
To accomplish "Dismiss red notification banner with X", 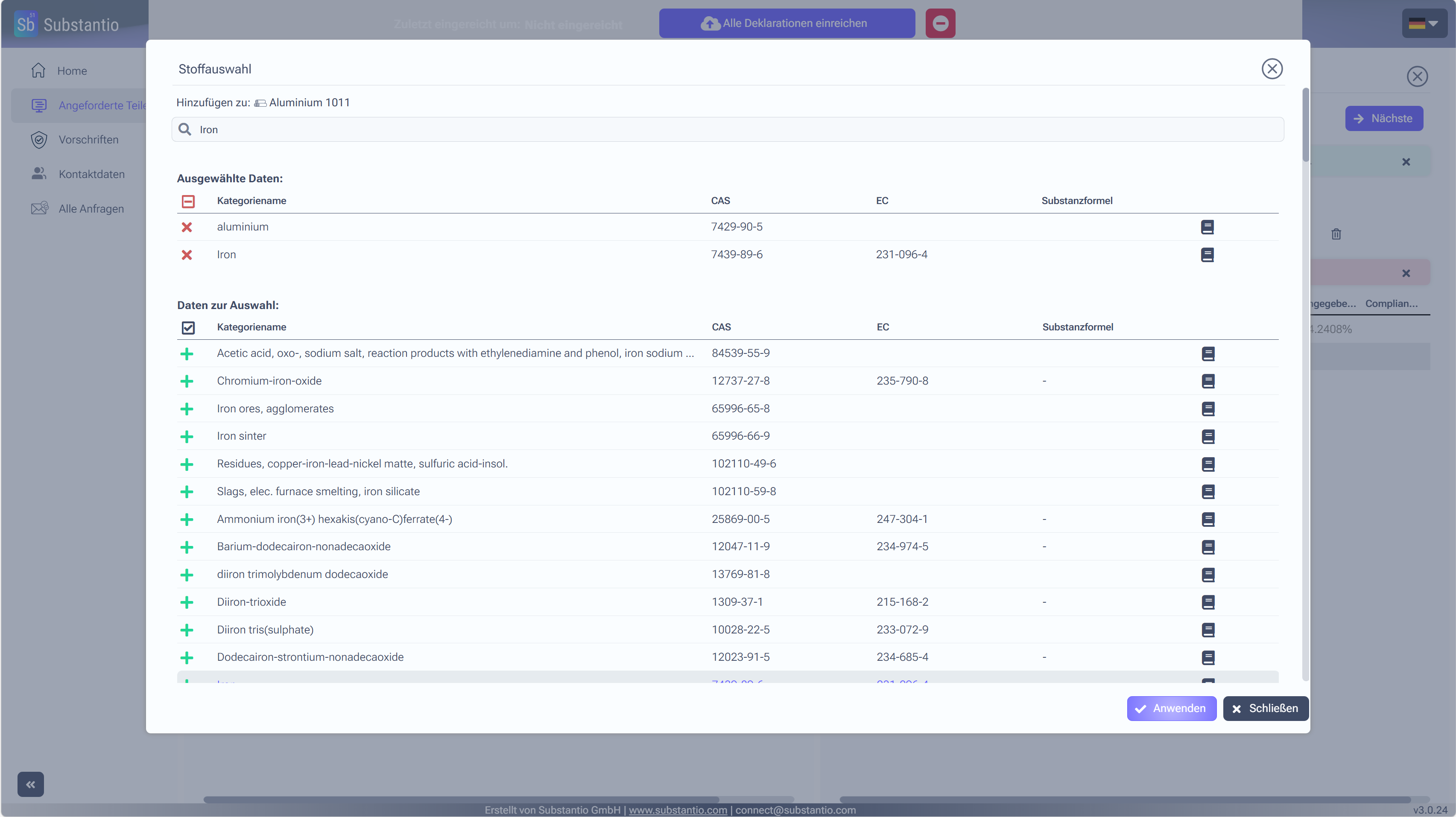I will (x=1406, y=273).
